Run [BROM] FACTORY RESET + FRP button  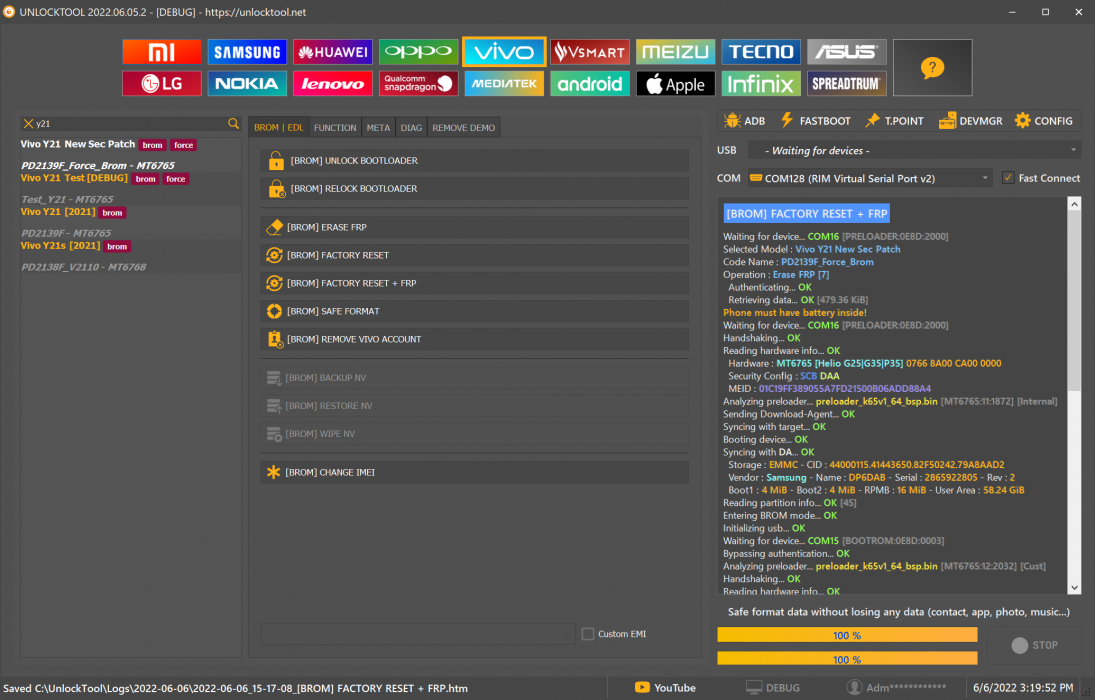tap(475, 283)
